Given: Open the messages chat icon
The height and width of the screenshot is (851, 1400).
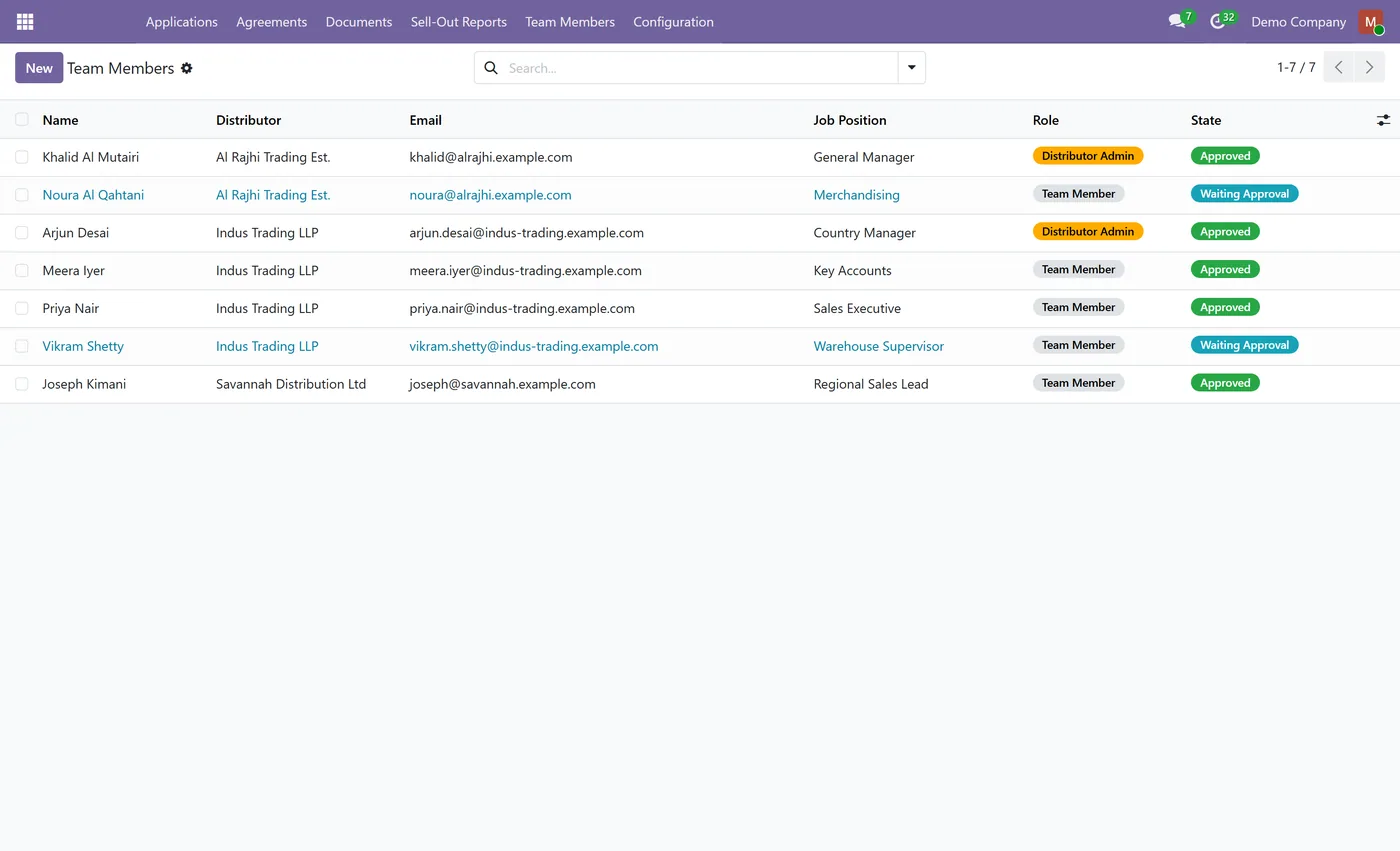Looking at the screenshot, I should 1177,21.
